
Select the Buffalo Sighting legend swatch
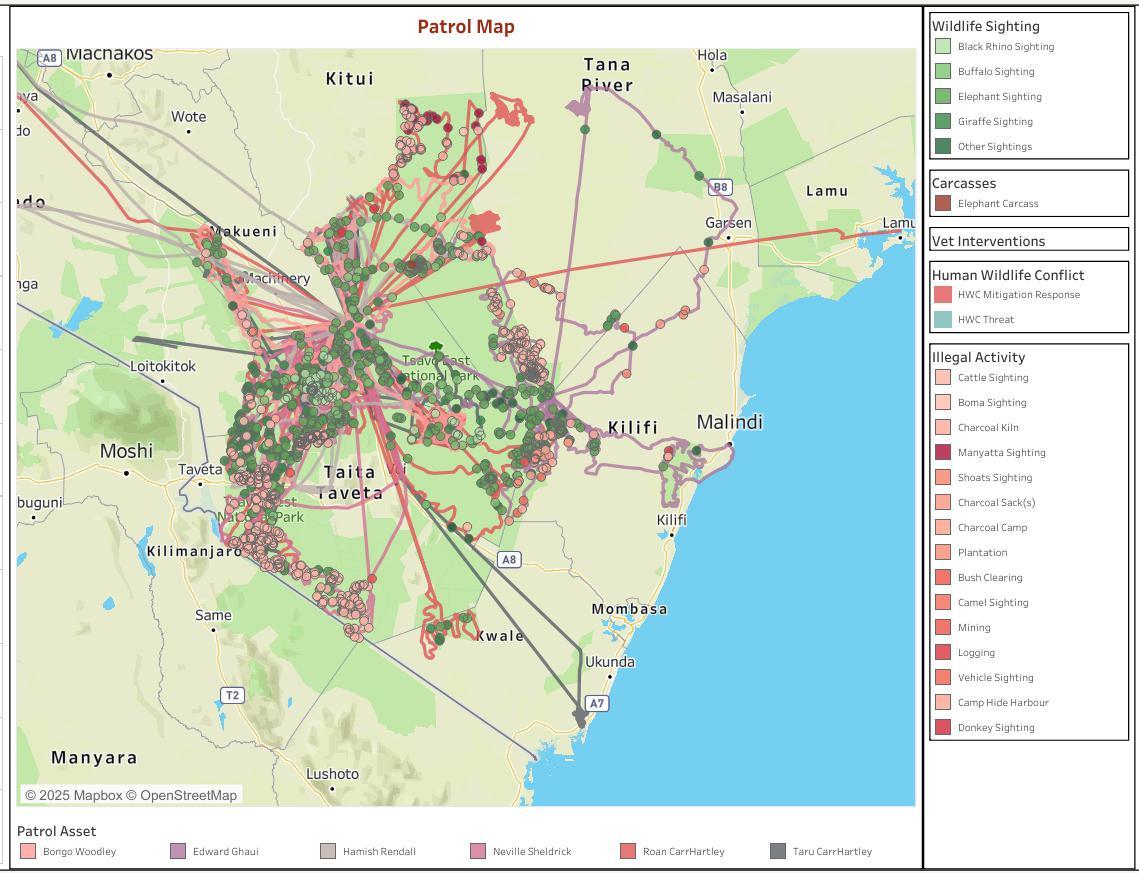click(942, 71)
